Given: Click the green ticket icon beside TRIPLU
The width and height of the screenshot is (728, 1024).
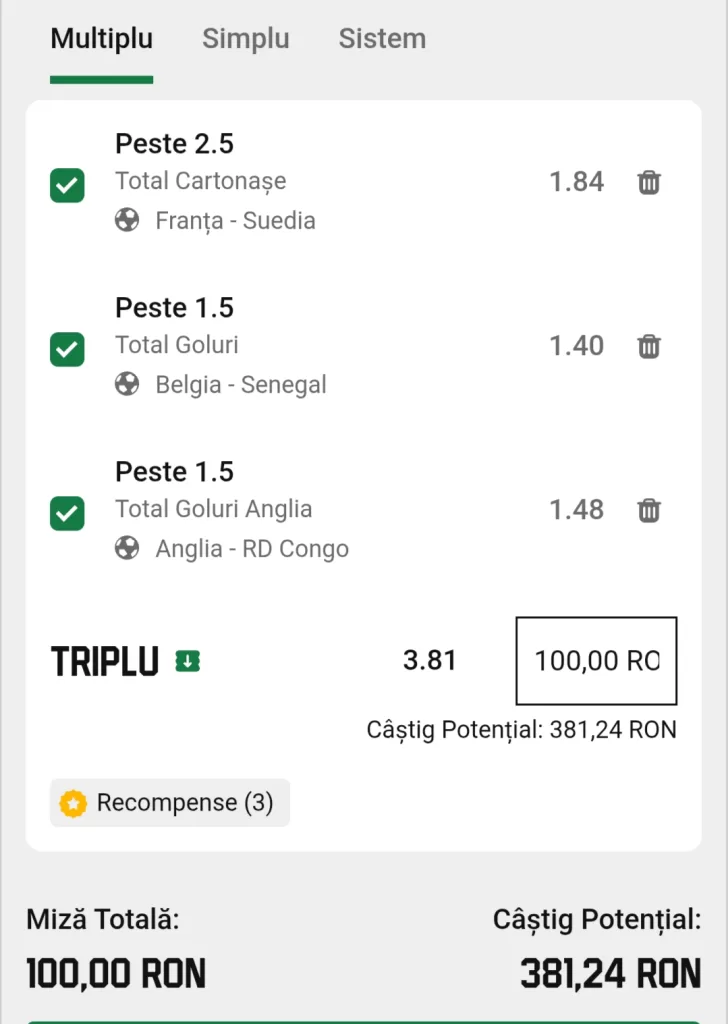Looking at the screenshot, I should 187,661.
